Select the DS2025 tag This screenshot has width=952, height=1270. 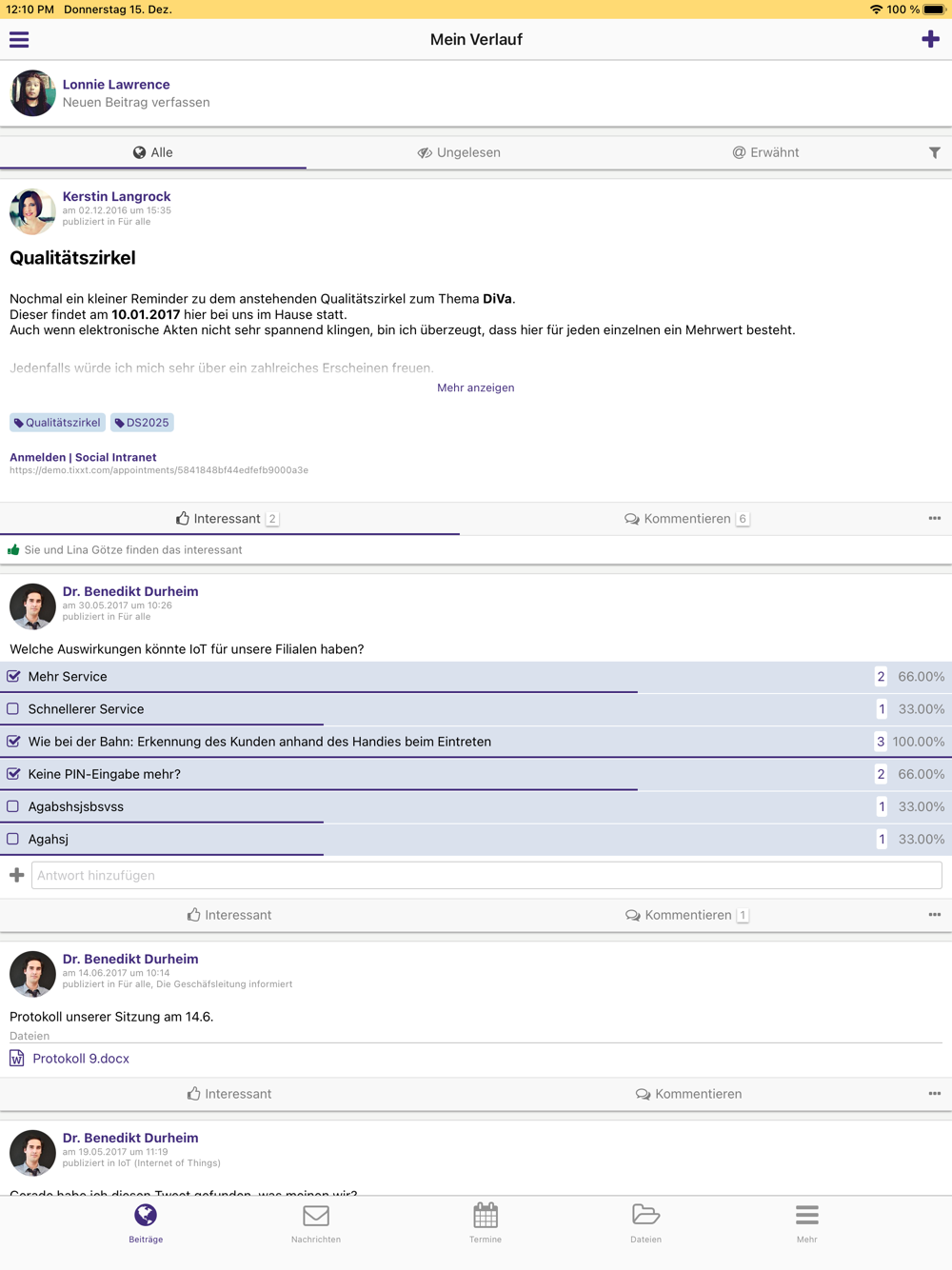click(142, 423)
